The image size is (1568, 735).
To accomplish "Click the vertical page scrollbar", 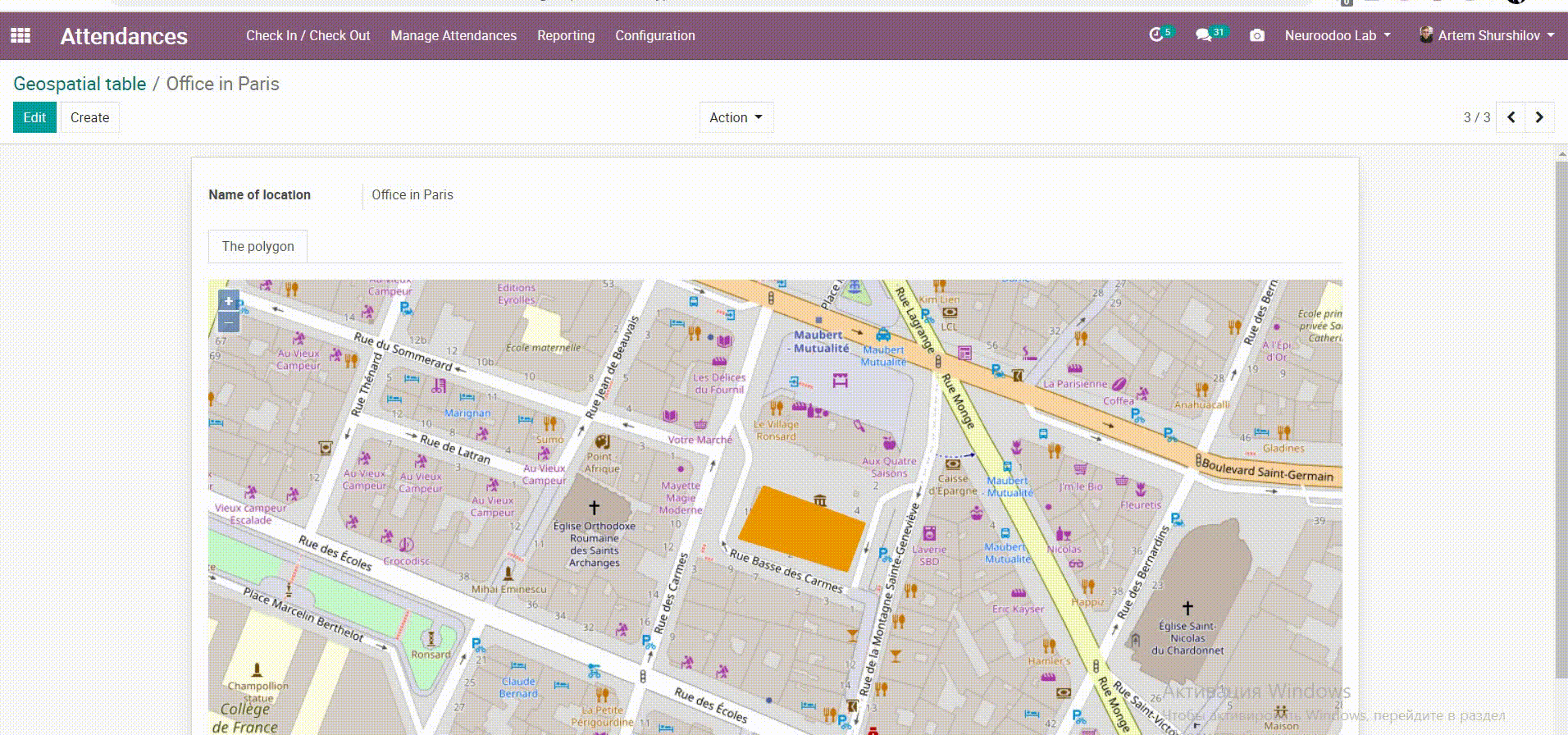I will pyautogui.click(x=1561, y=418).
